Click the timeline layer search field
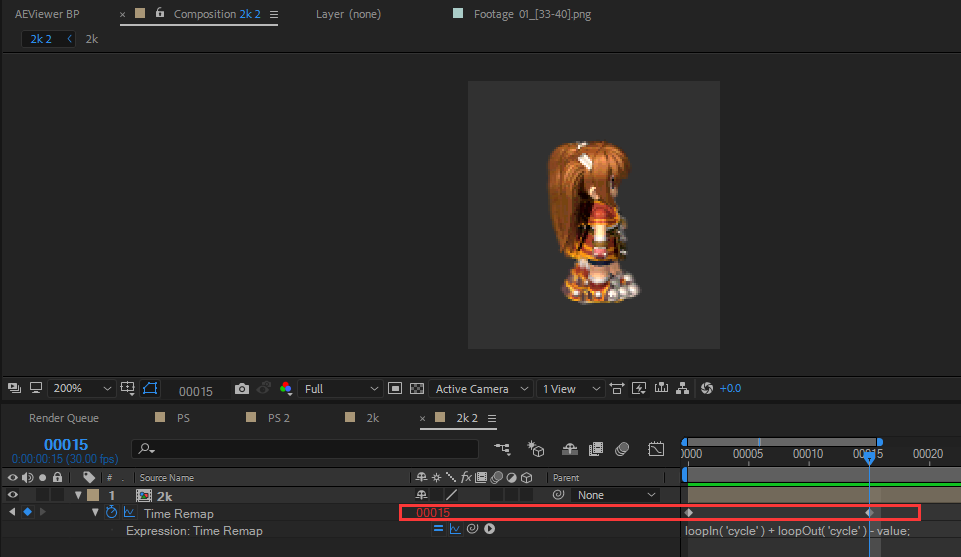Image resolution: width=961 pixels, height=557 pixels. (x=305, y=449)
